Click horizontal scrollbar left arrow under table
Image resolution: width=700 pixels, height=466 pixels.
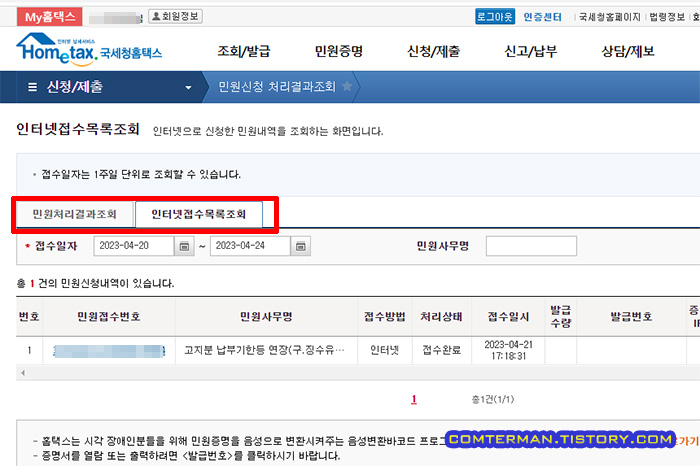tap(23, 373)
